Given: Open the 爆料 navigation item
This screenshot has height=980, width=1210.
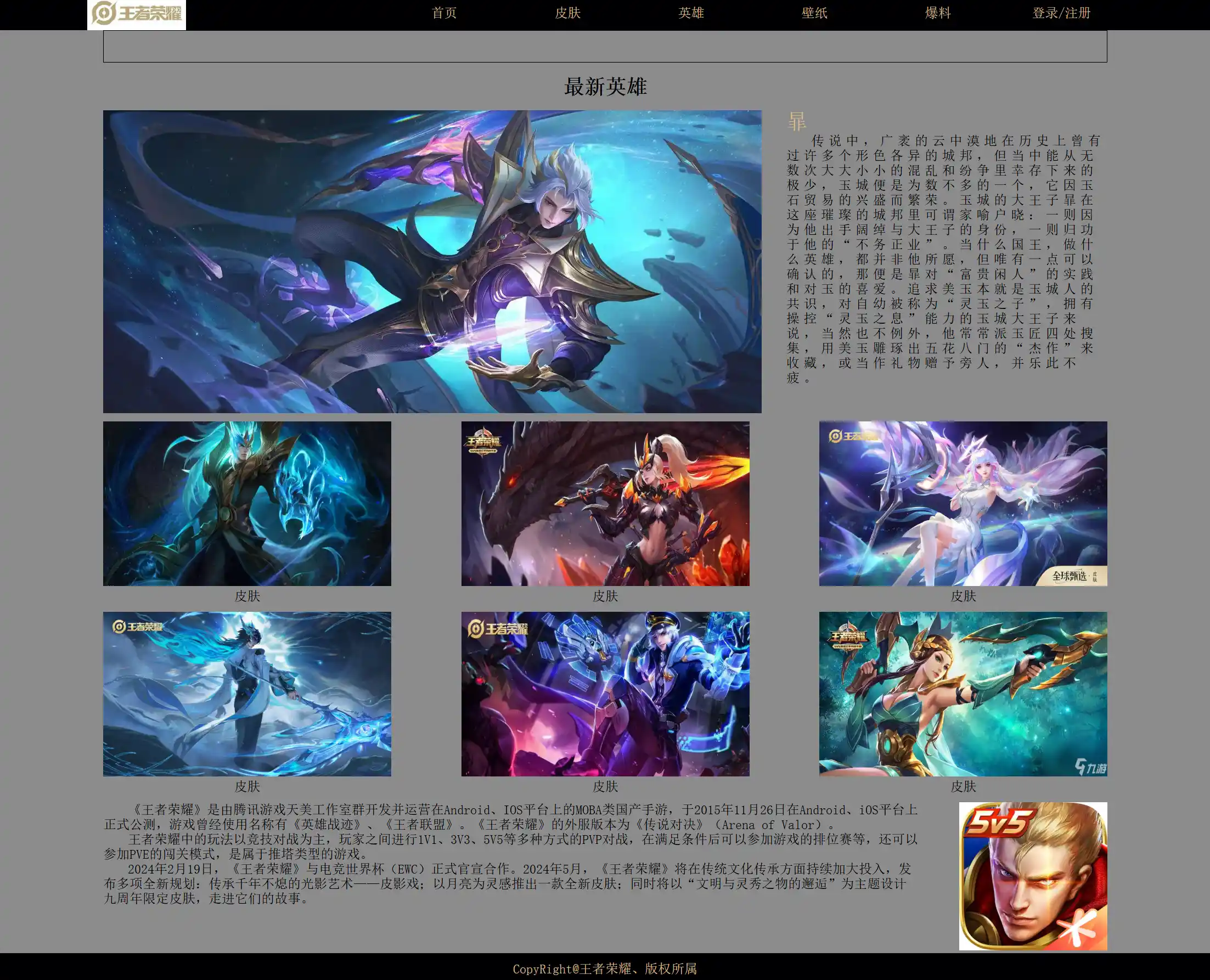Looking at the screenshot, I should click(x=938, y=13).
